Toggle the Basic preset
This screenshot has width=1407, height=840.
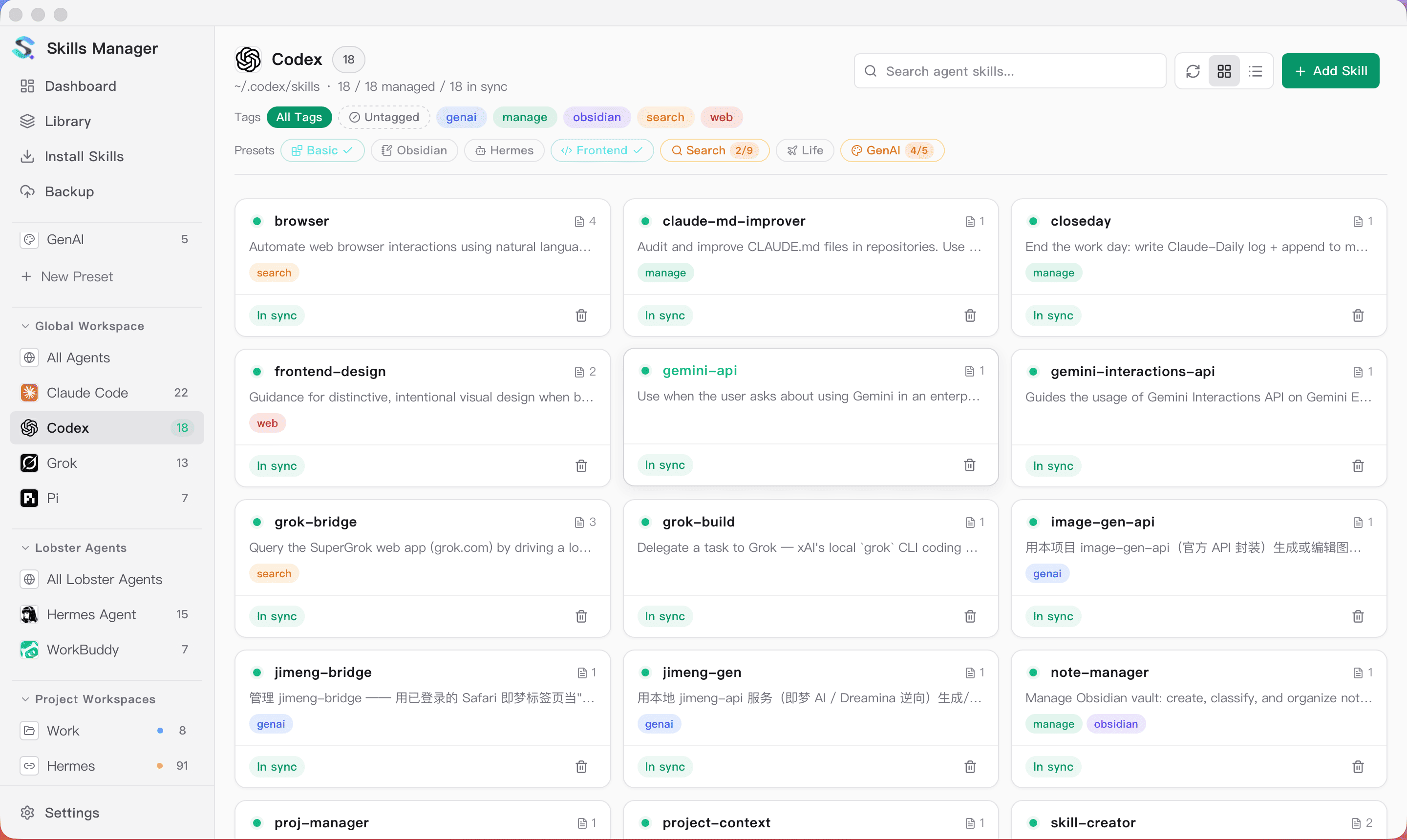(x=322, y=150)
